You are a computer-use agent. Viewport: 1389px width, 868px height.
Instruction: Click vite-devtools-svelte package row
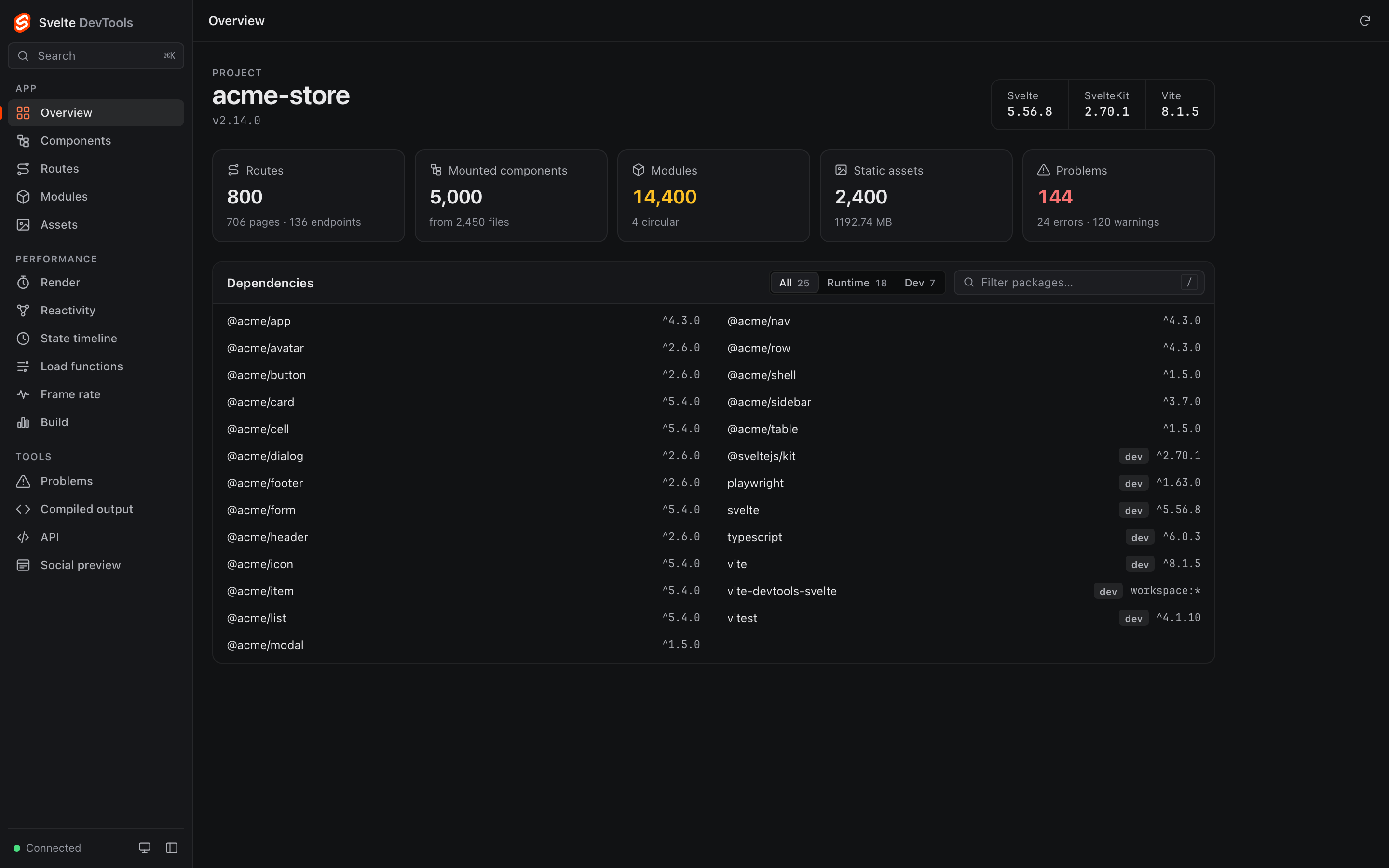964,591
